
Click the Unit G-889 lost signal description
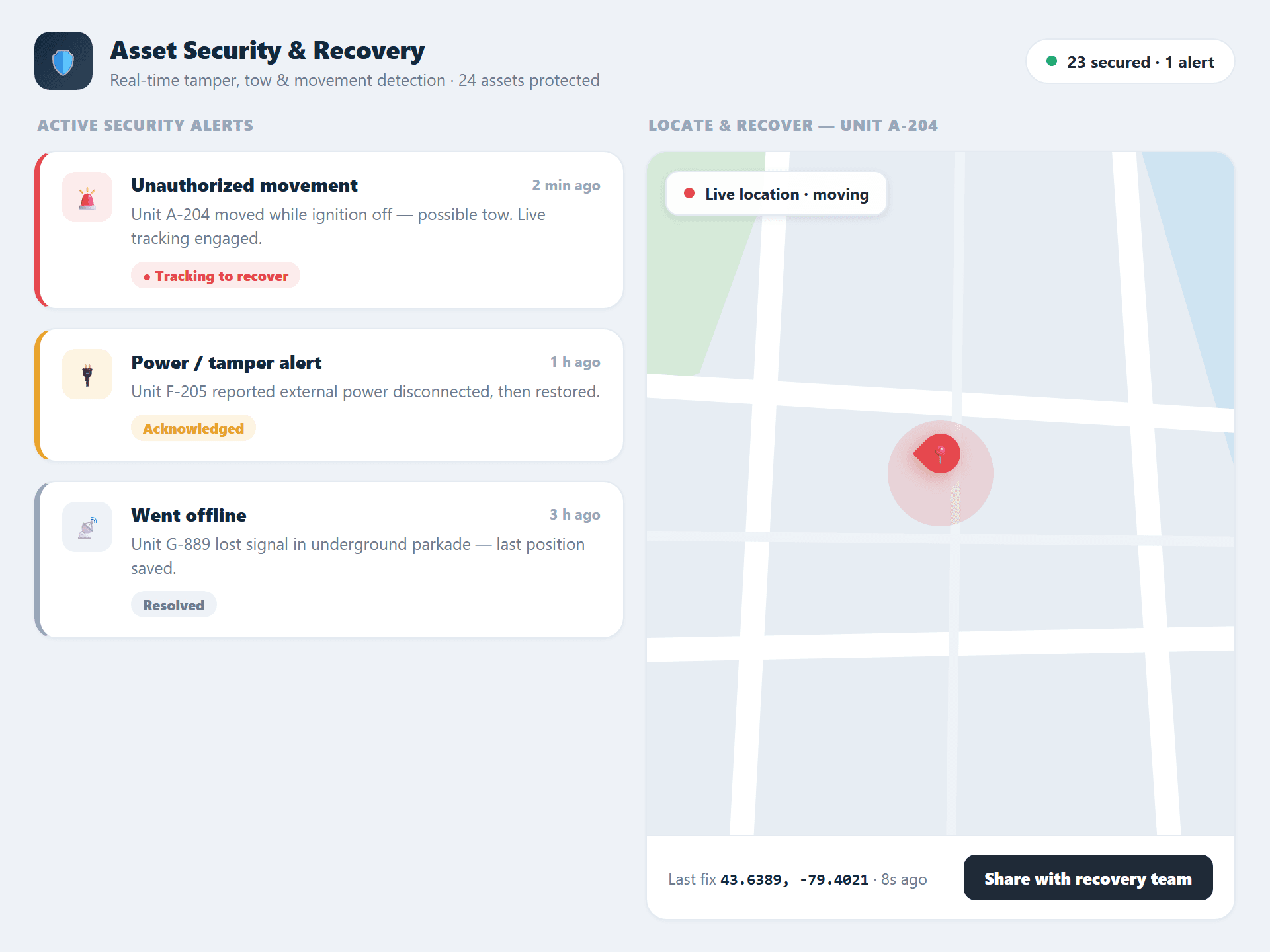(358, 556)
